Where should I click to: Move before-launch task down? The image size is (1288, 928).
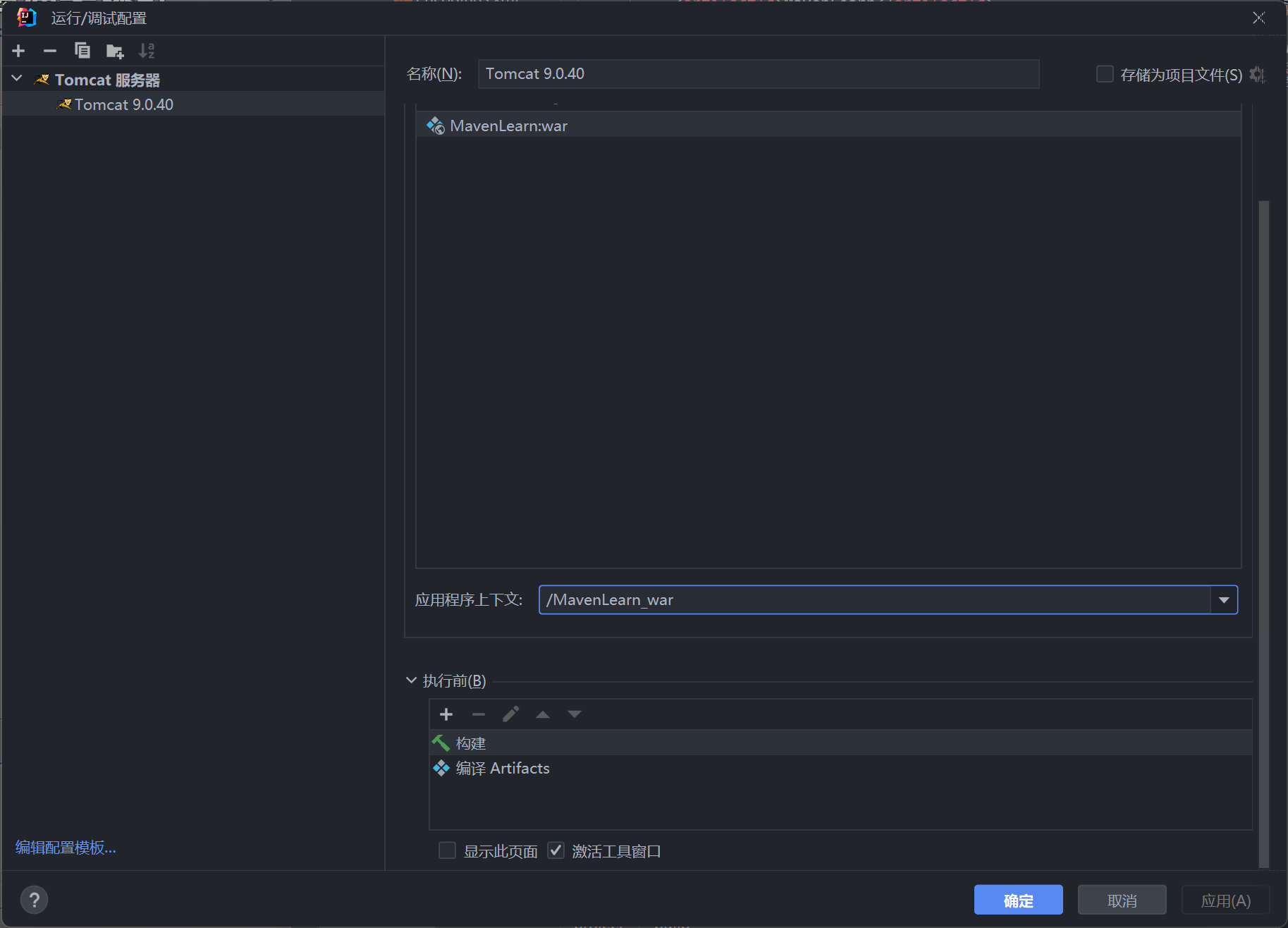coord(575,714)
